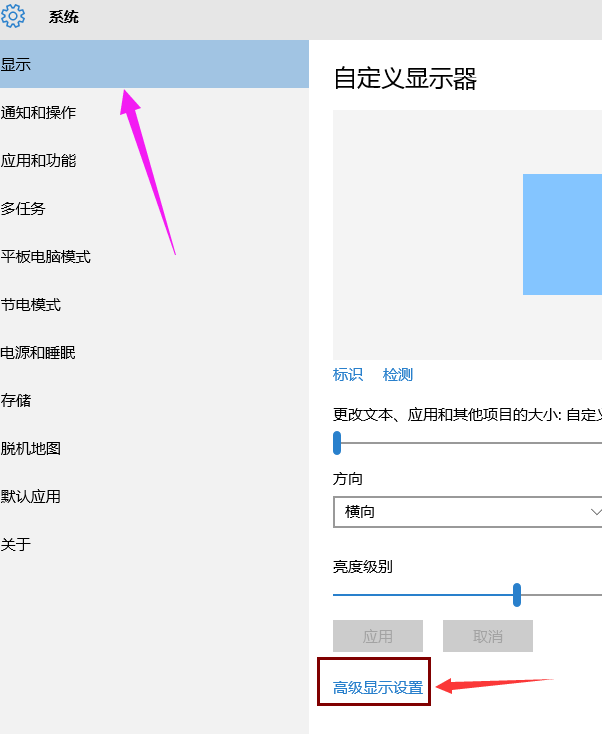The image size is (602, 734).
Task: Open the 高级显示设置 link
Action: tap(378, 688)
